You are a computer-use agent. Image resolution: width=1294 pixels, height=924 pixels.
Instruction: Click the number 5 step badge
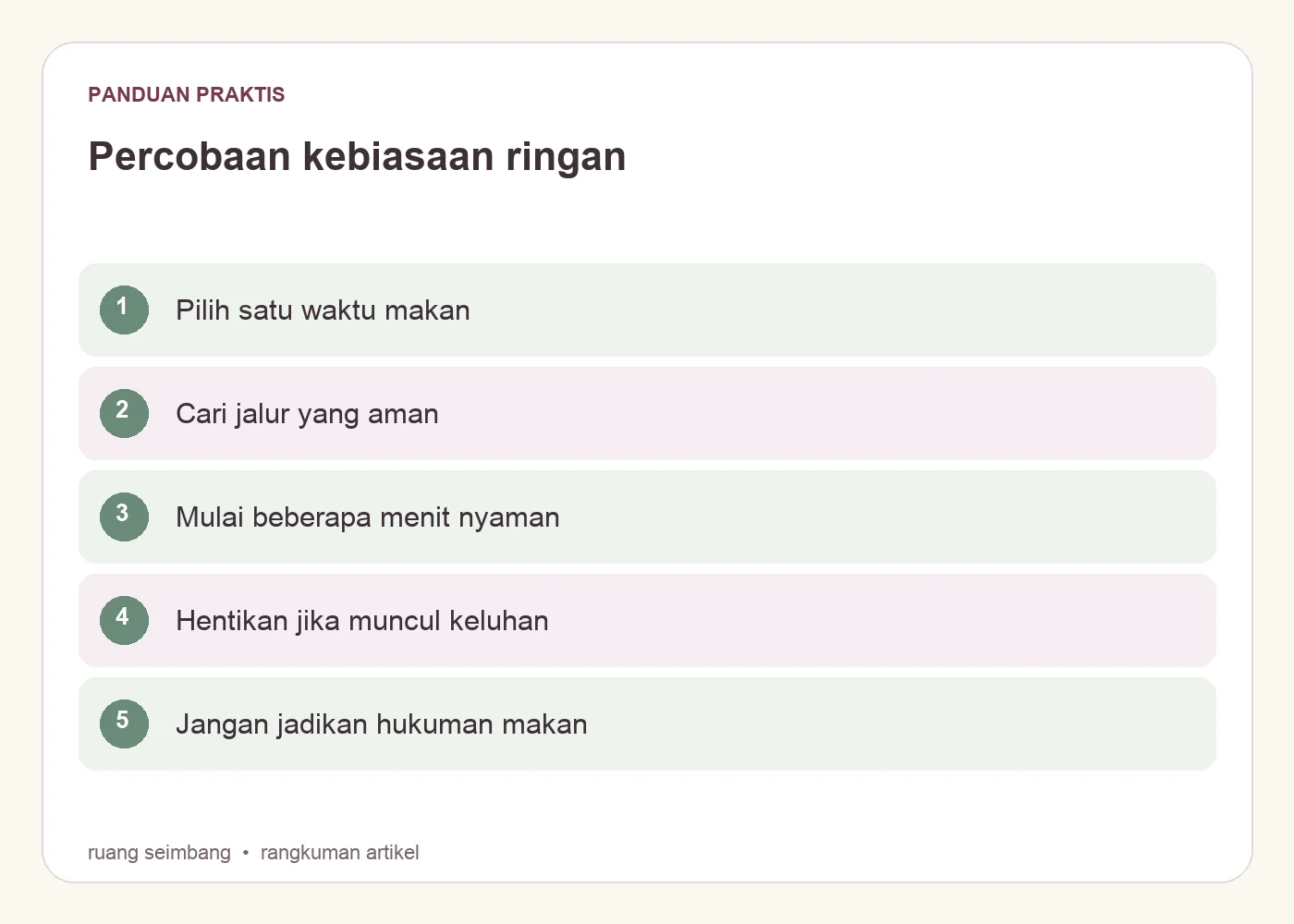tap(124, 723)
